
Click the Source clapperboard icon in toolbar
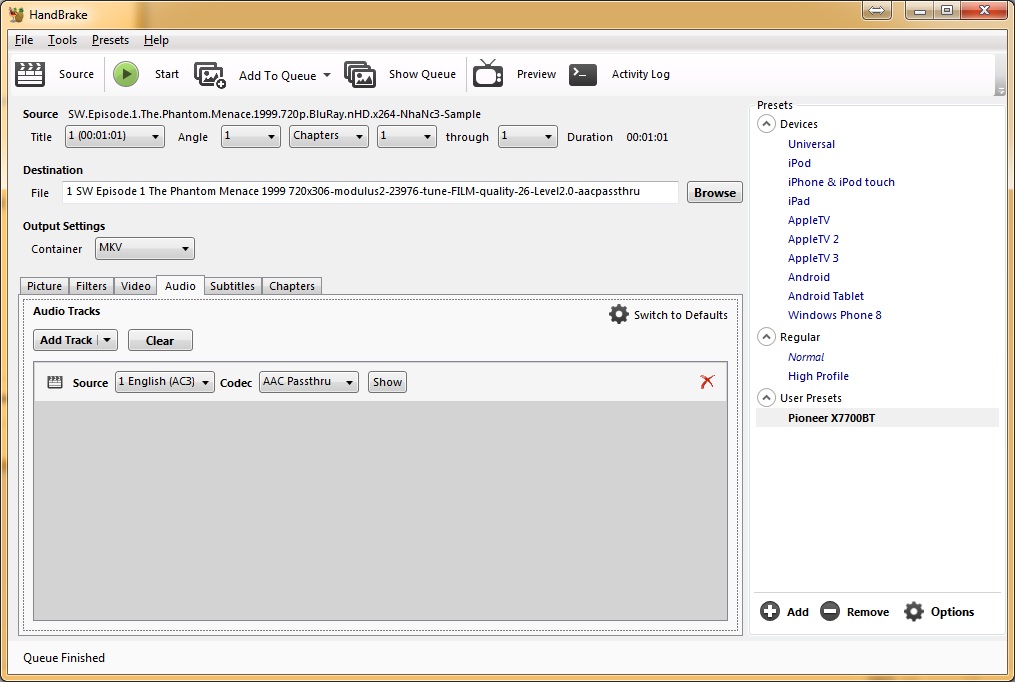pos(30,74)
